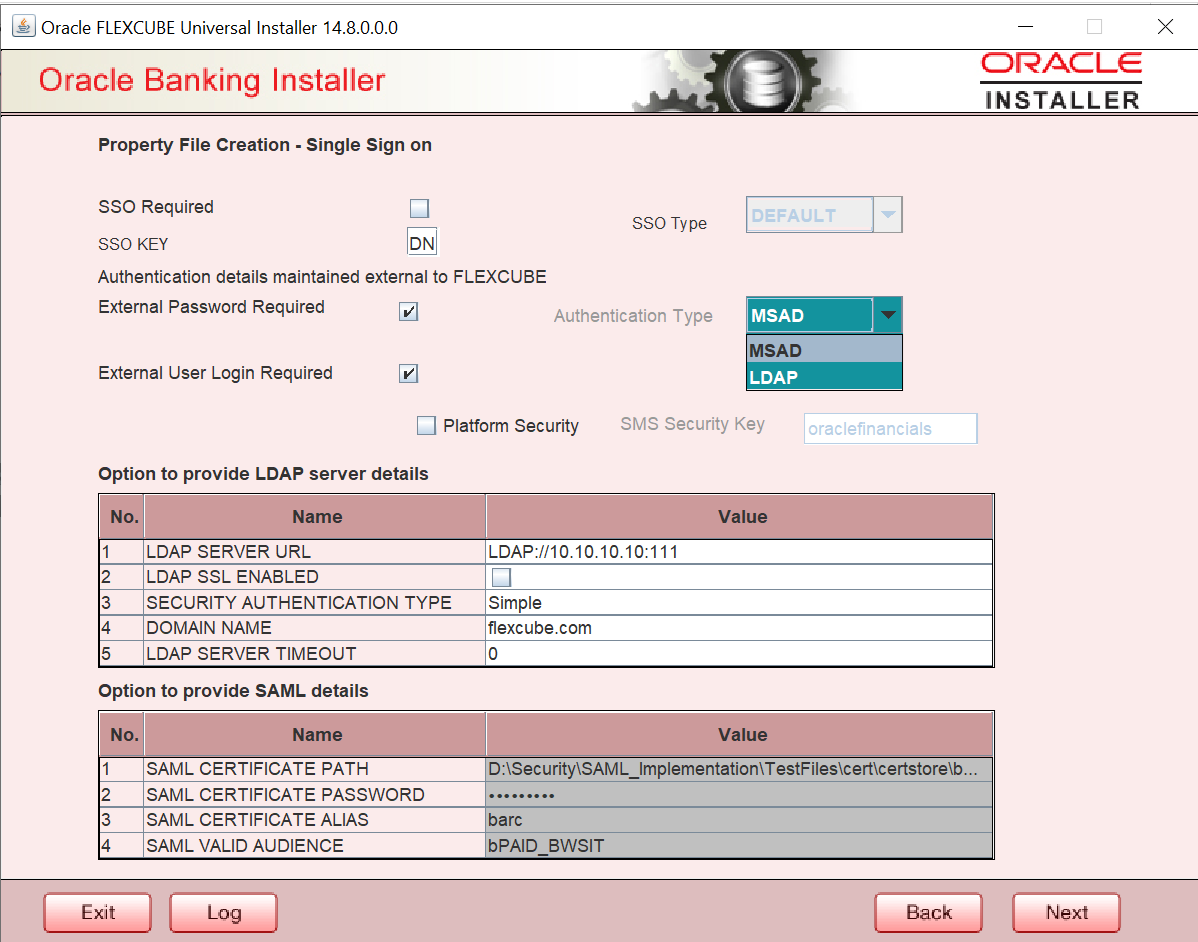Click the SAML CERTIFICATE PASSWORD value
1198x942 pixels.
[739, 795]
